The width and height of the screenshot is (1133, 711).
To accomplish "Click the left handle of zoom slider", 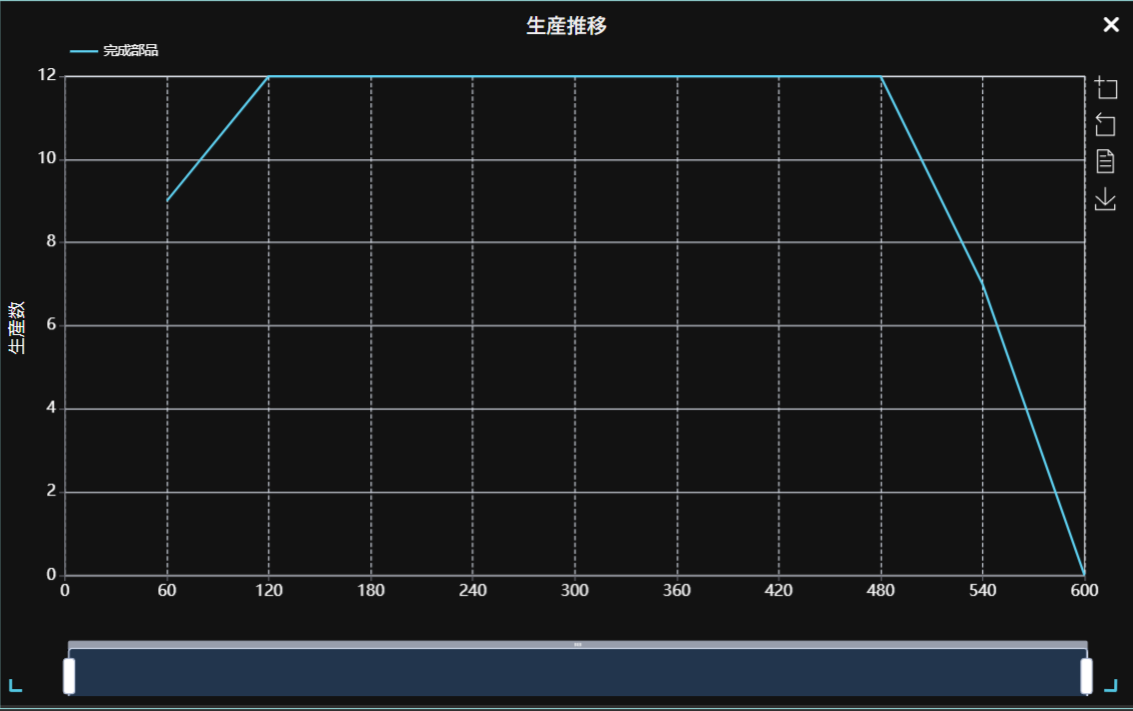I will click(x=69, y=675).
